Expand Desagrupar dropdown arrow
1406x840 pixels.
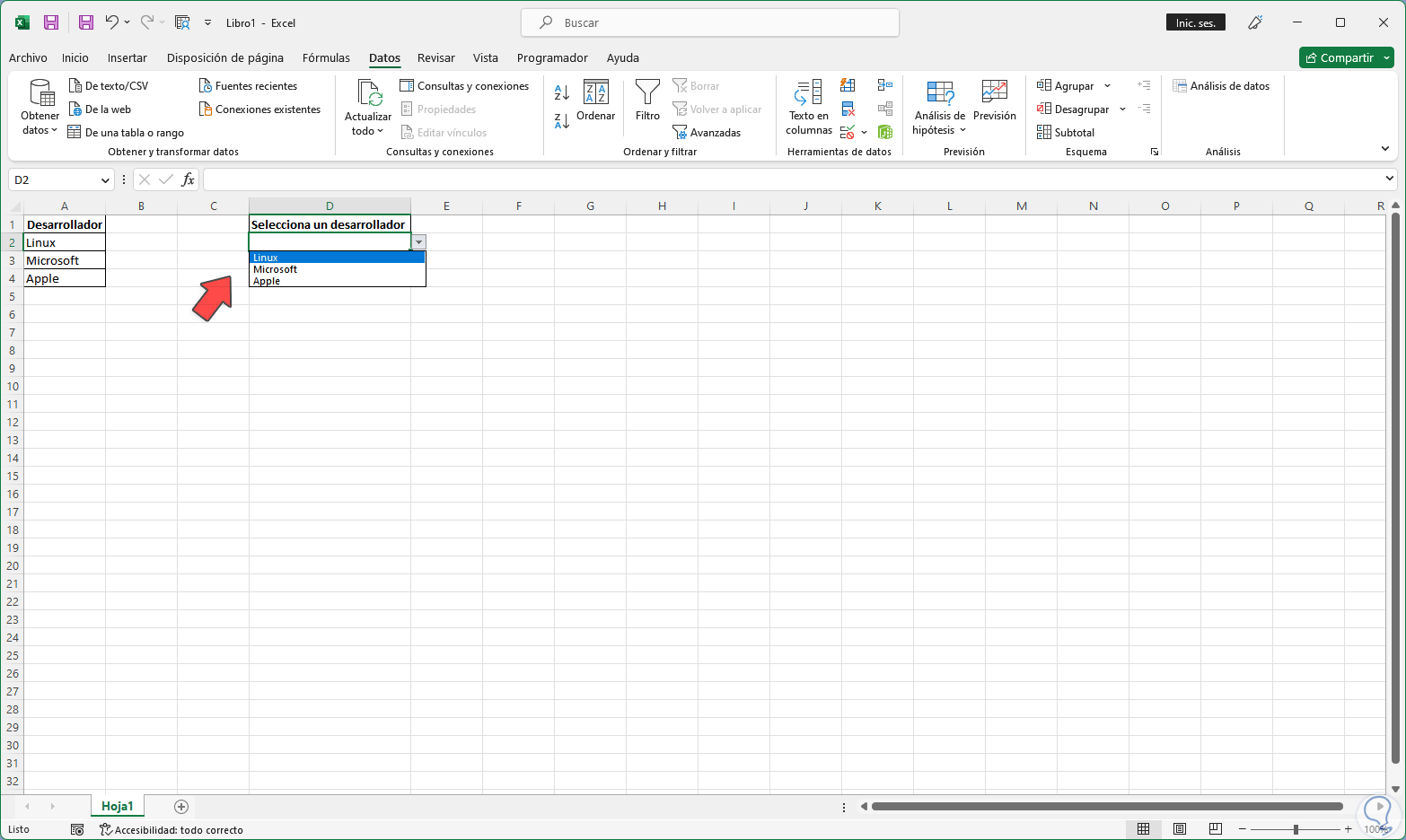pos(1122,109)
